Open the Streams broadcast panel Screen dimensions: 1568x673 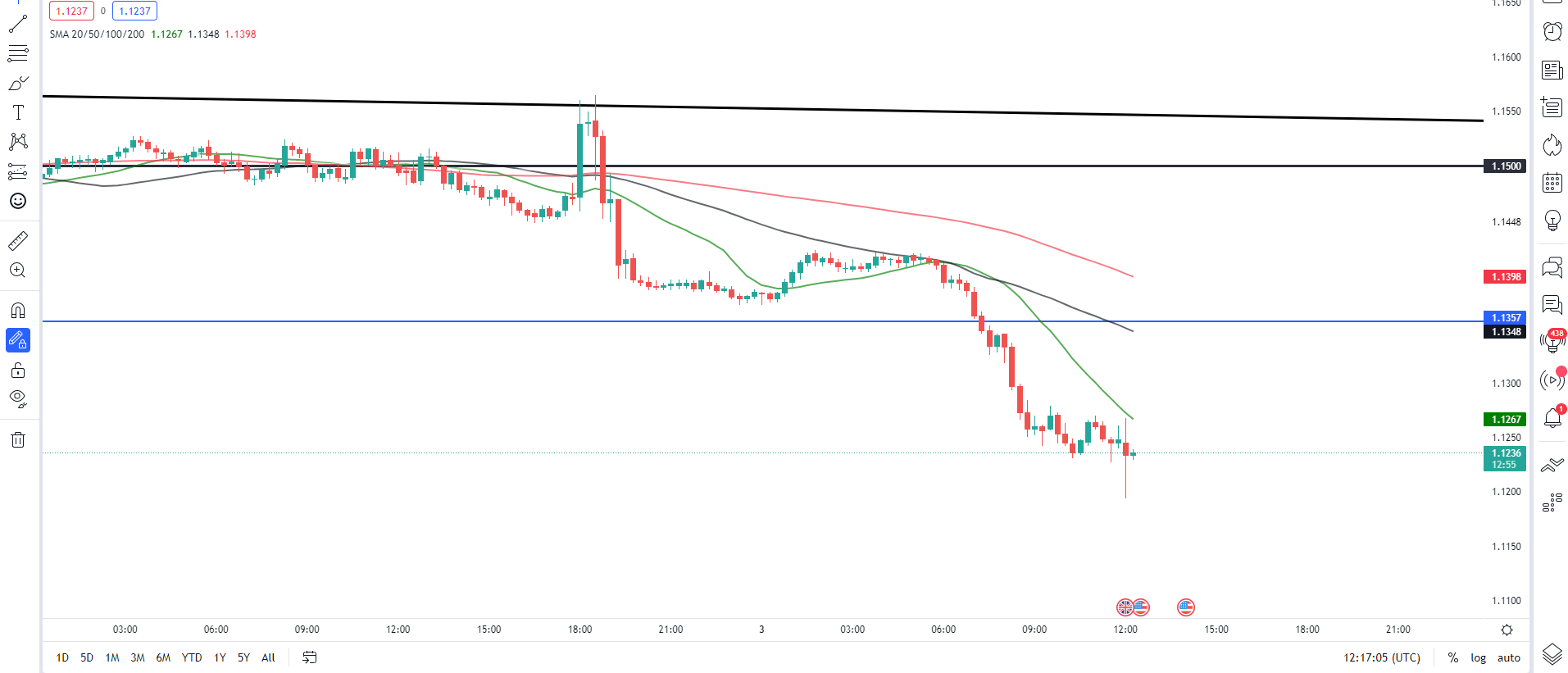point(1552,380)
